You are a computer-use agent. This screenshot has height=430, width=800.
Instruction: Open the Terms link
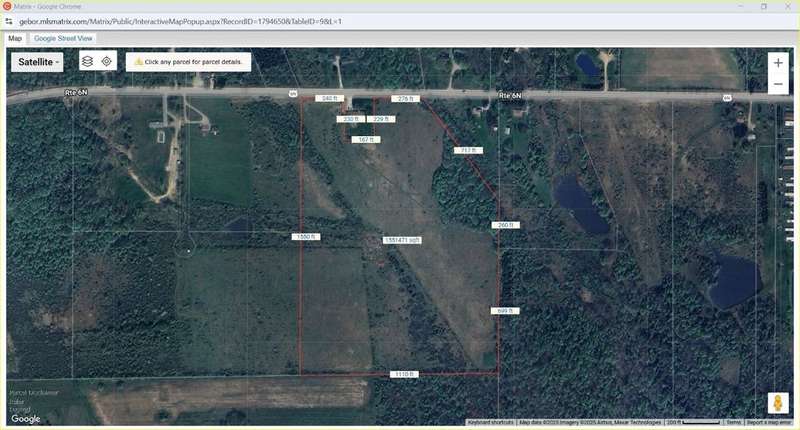(733, 423)
